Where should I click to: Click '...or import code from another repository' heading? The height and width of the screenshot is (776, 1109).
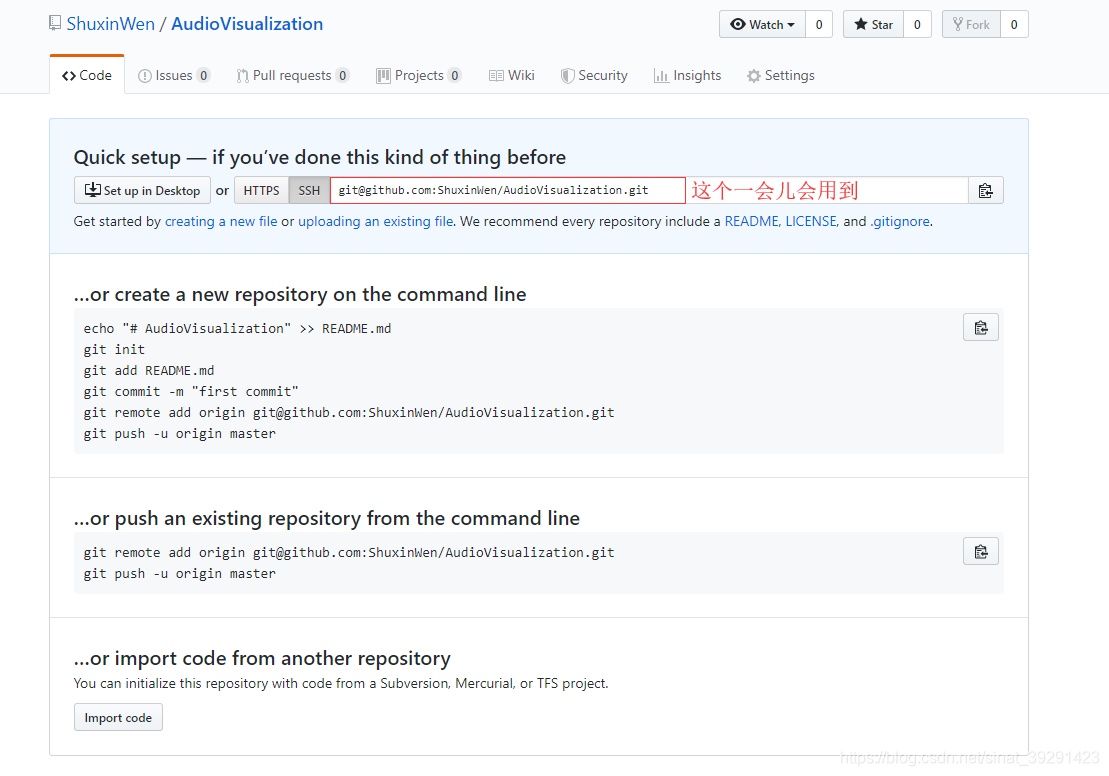[x=262, y=659]
